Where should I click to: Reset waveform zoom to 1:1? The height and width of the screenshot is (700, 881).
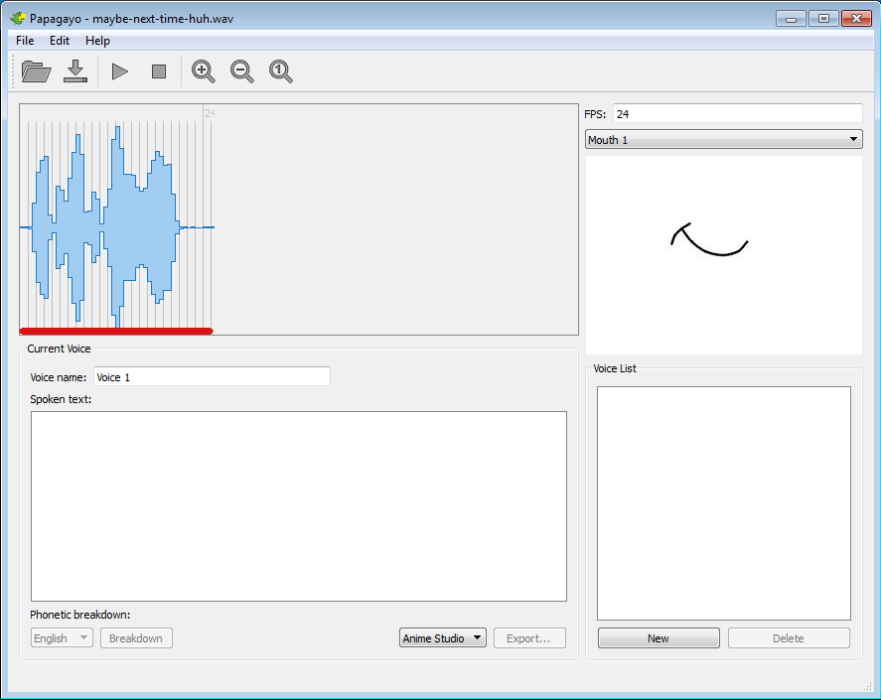pos(280,71)
